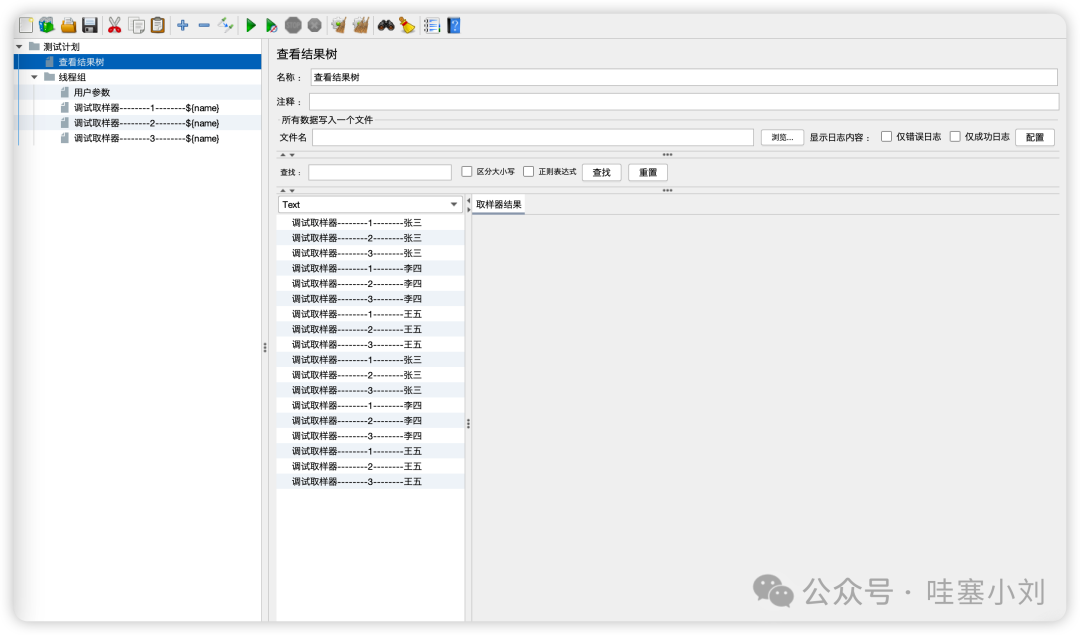
Task: Select the first 调试取样器--------3--------王五 result
Action: click(x=356, y=344)
